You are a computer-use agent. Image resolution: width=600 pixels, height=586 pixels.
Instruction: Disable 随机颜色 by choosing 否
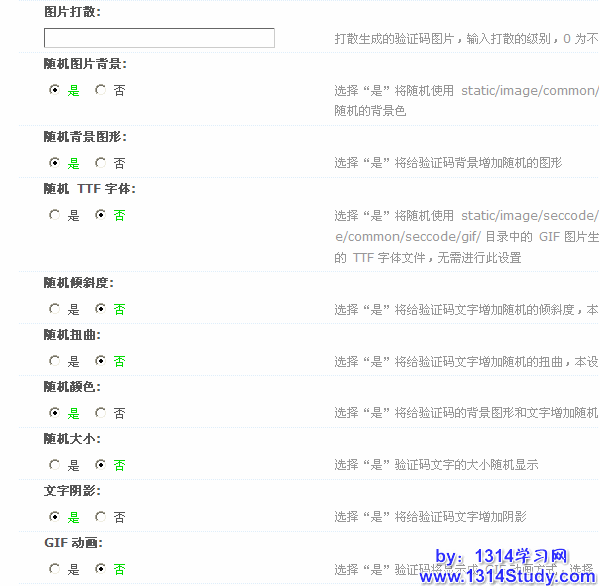(x=100, y=412)
